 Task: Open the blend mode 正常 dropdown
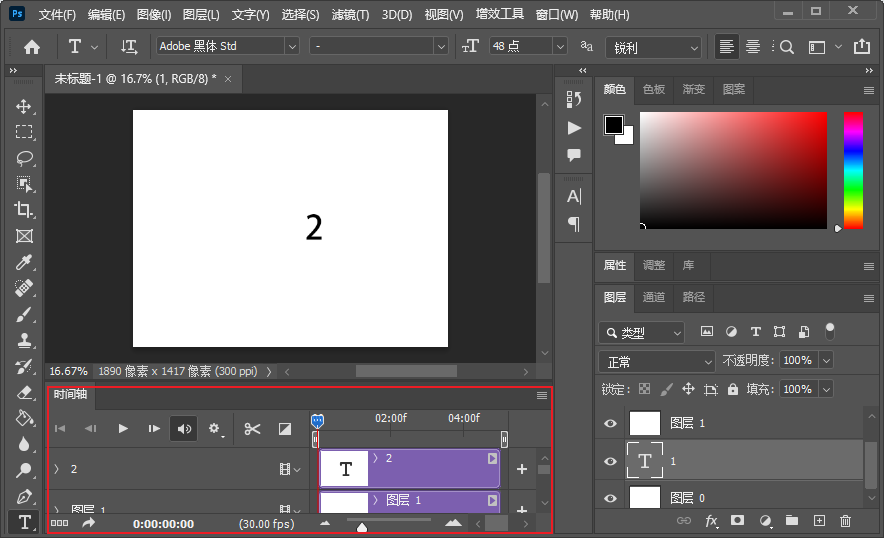tap(656, 361)
